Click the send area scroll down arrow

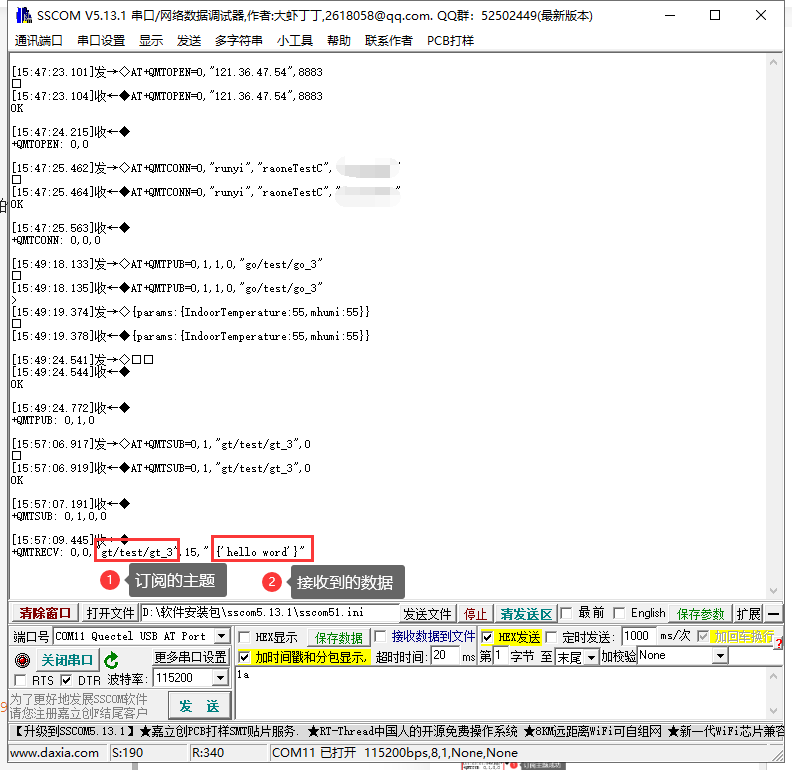(x=773, y=711)
